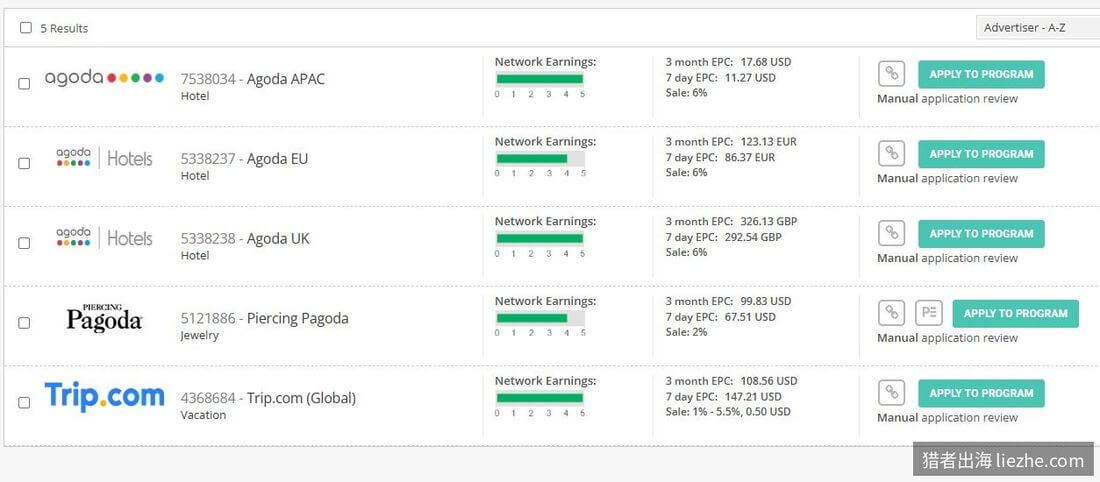The height and width of the screenshot is (482, 1100).
Task: Check the Agoda APAC row checkbox
Action: point(24,83)
